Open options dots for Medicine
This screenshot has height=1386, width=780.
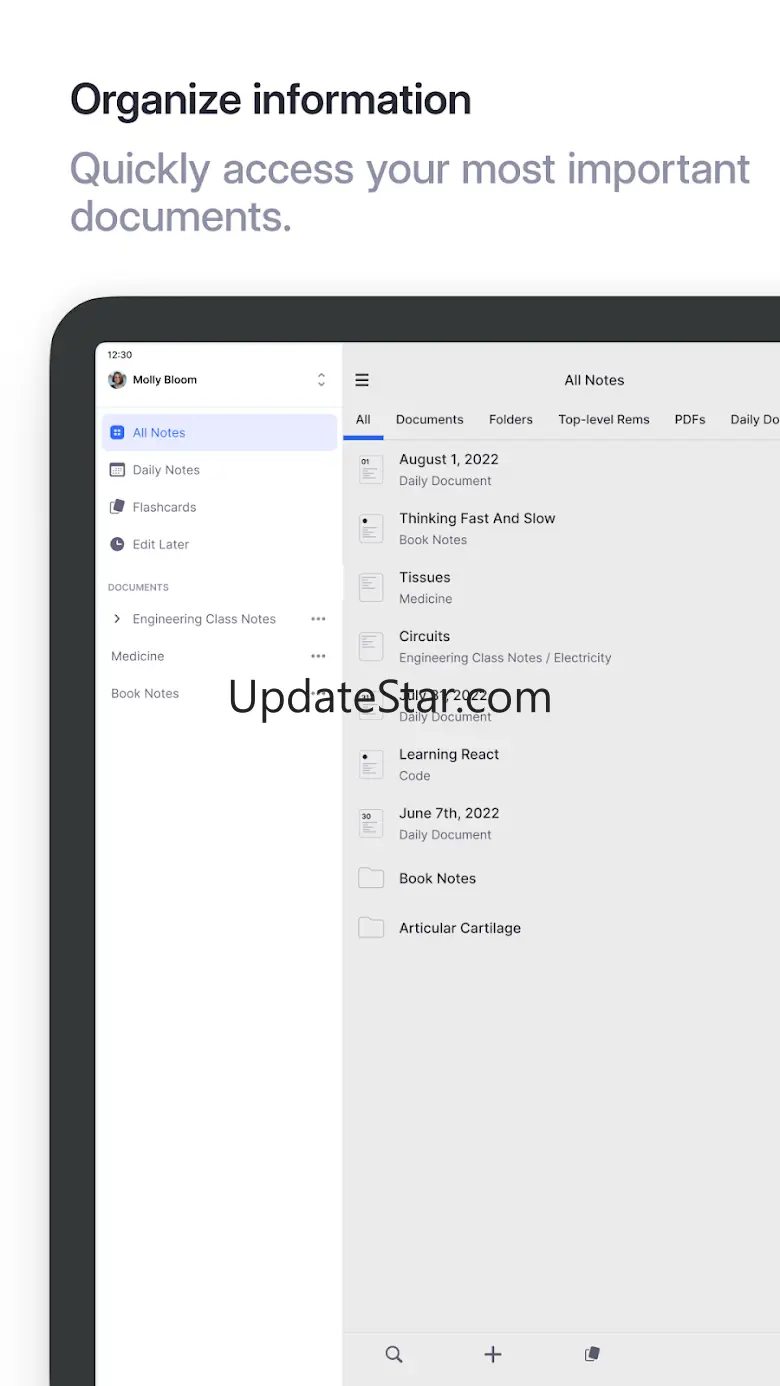(x=318, y=656)
